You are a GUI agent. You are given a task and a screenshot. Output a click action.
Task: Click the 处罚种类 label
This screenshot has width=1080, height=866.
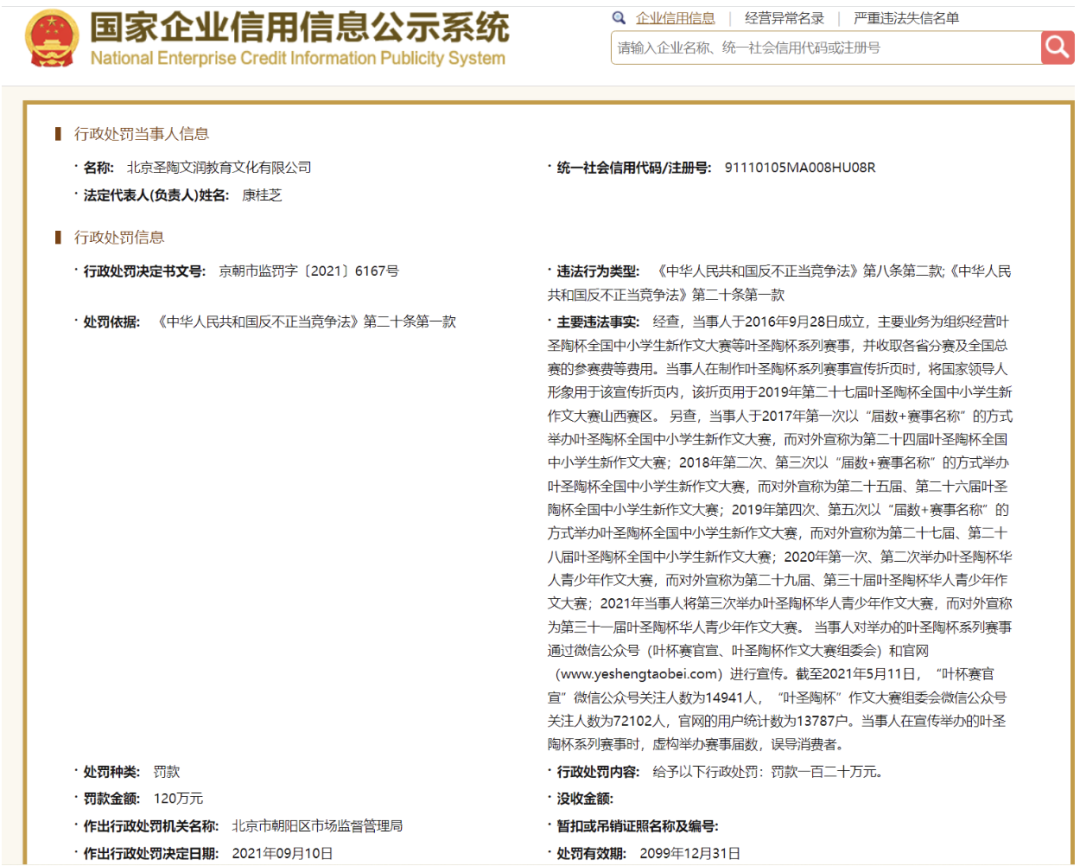[x=112, y=772]
